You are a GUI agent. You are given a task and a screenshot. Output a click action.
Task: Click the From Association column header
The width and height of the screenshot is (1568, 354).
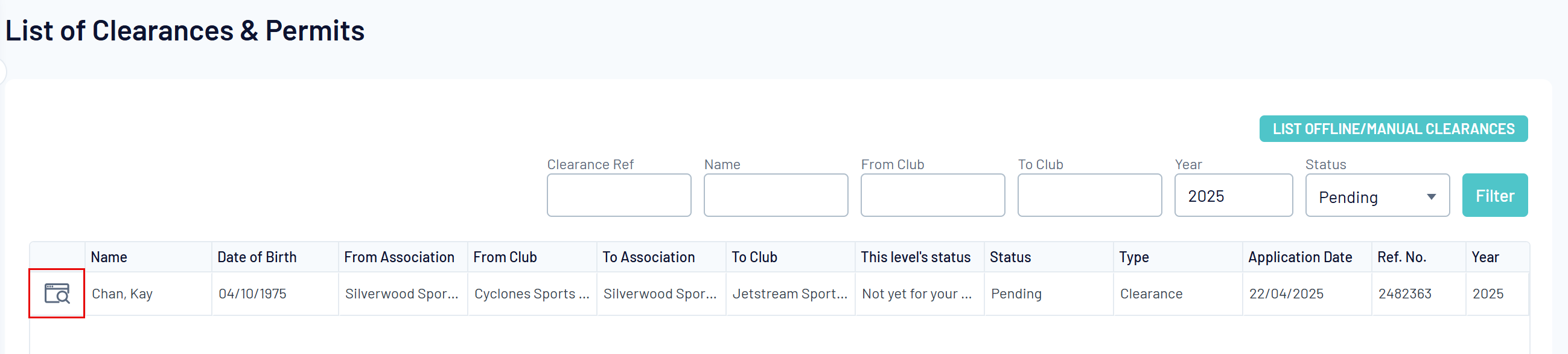coord(399,257)
